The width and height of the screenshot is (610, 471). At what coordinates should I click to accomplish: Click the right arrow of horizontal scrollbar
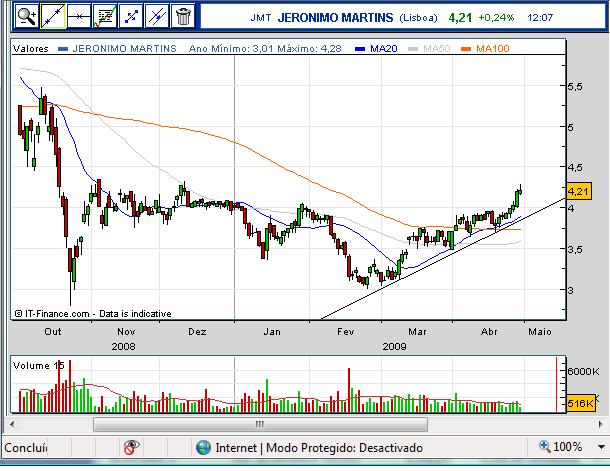tap(601, 424)
